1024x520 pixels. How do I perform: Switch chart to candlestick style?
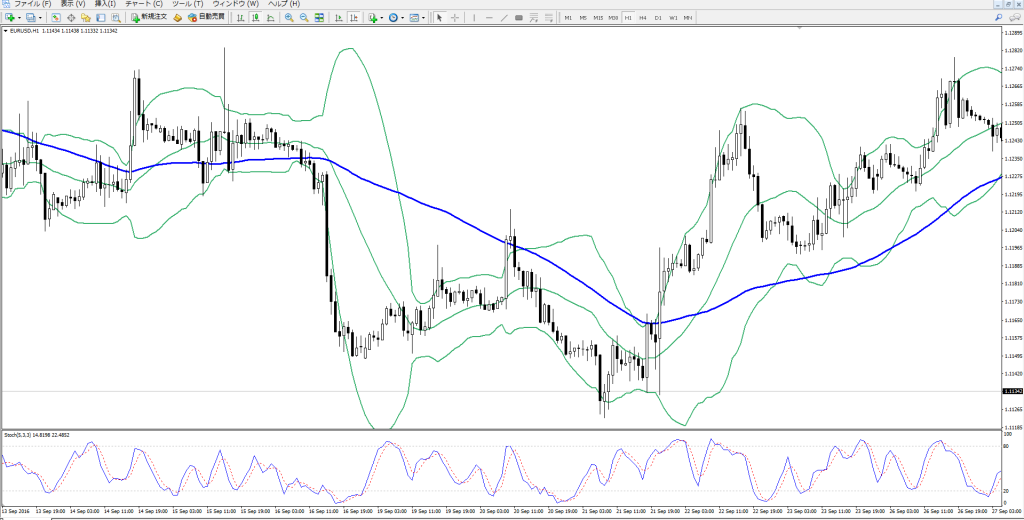click(255, 18)
